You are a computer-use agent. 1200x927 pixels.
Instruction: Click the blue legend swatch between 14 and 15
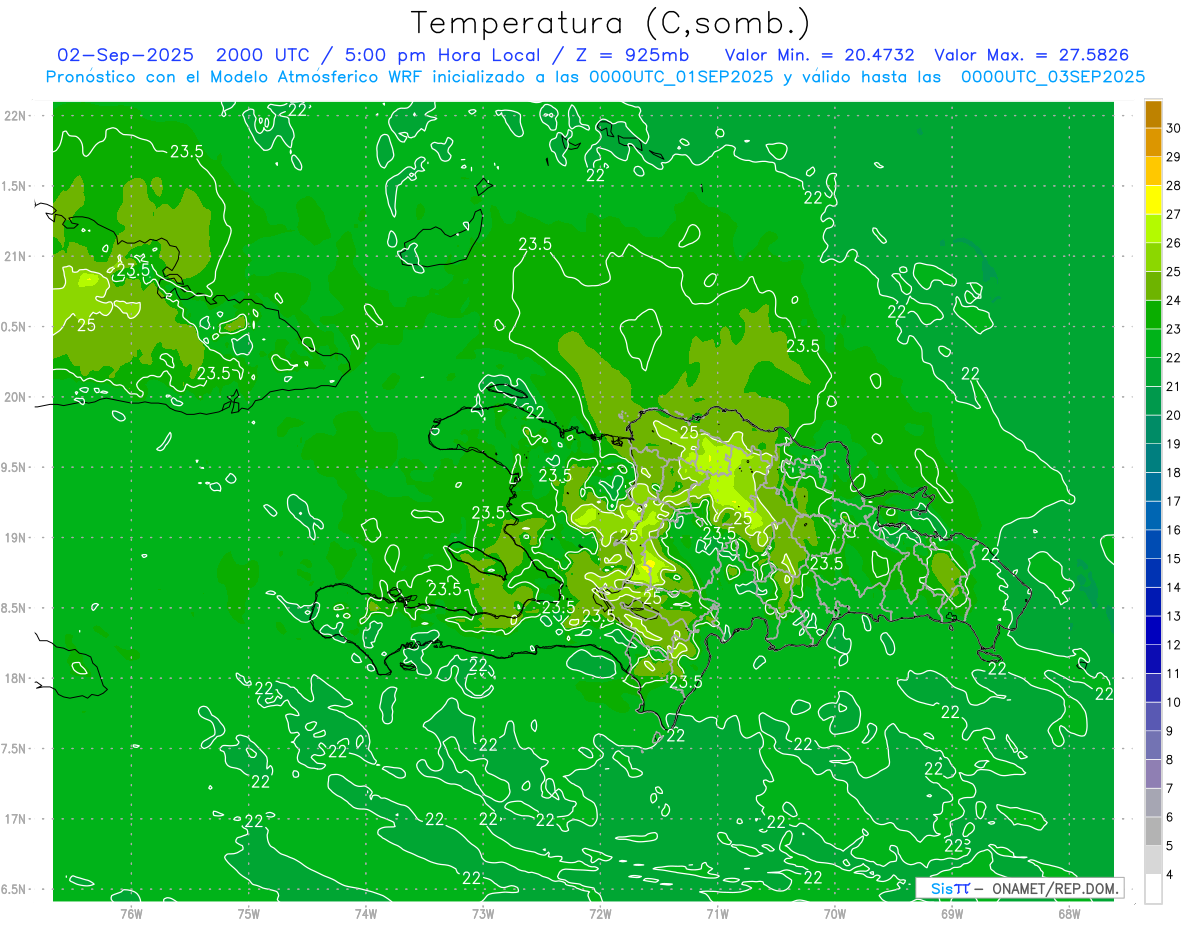1153,573
